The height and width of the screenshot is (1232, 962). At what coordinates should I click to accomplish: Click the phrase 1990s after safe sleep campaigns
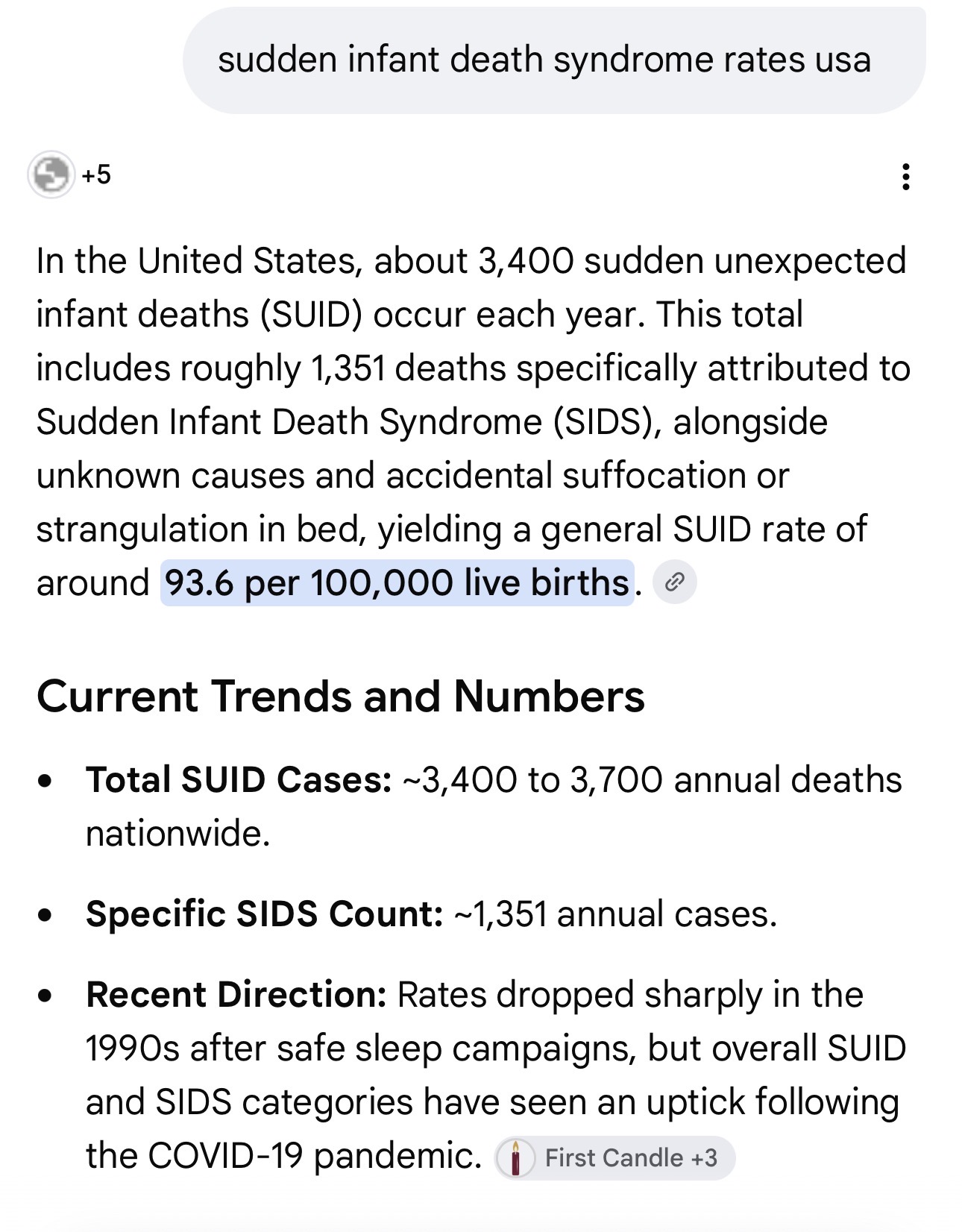coord(360,1049)
